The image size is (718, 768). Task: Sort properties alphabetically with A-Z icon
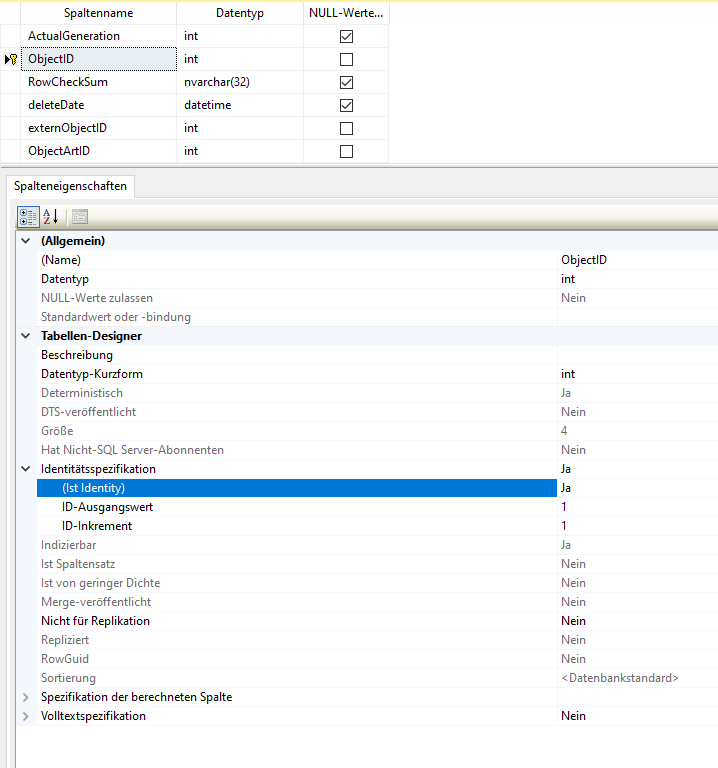point(50,216)
